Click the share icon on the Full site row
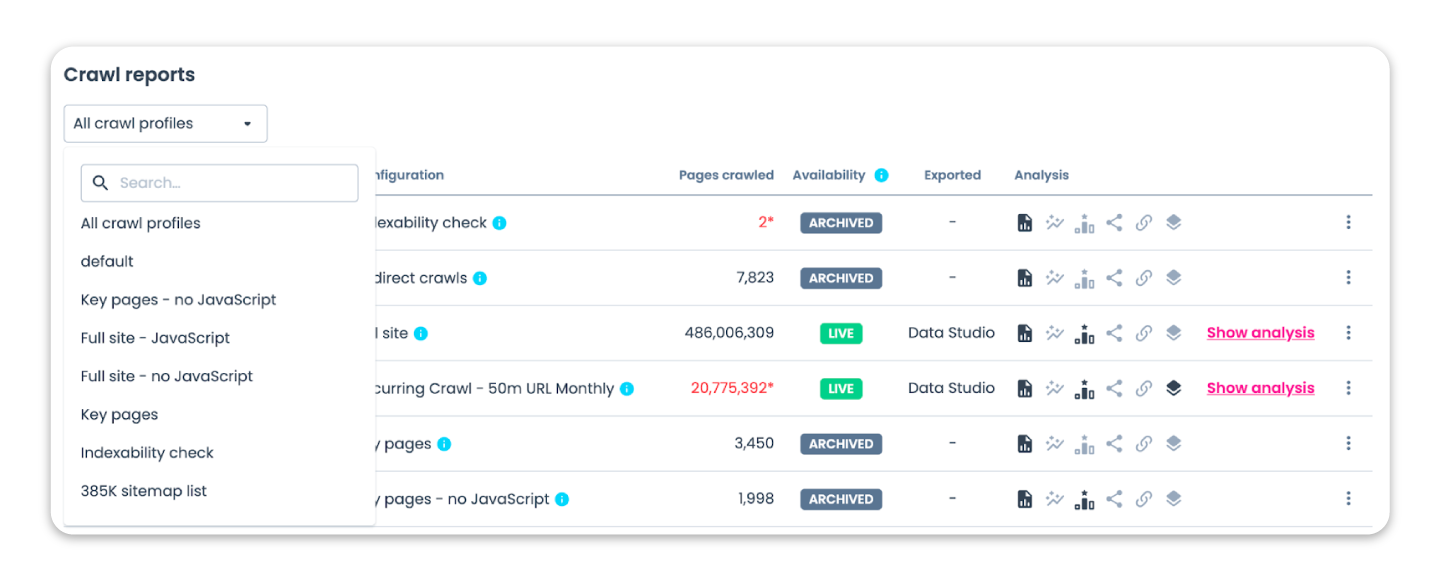 click(1114, 332)
